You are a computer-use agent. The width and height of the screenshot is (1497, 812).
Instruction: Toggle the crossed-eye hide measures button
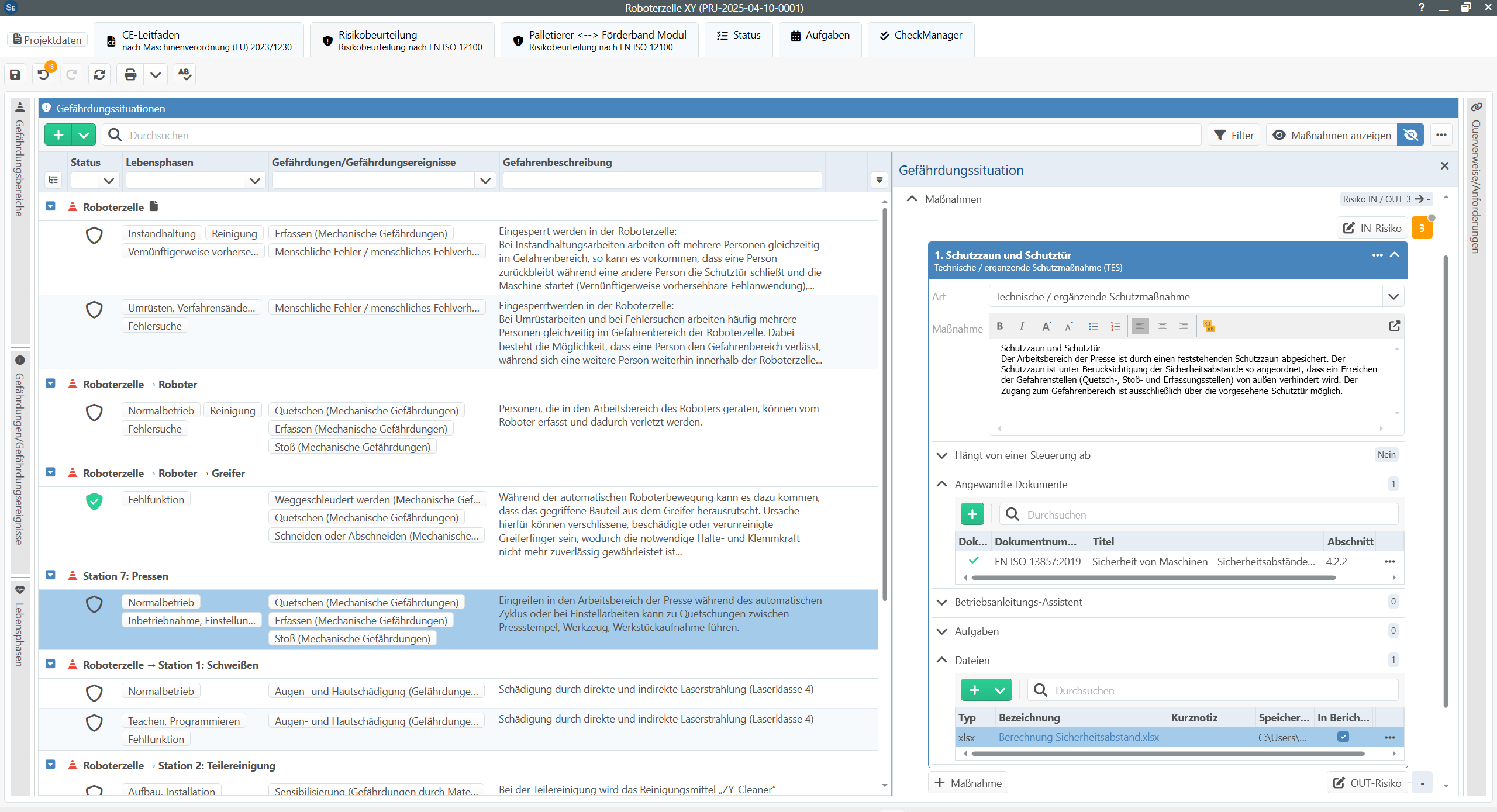[x=1410, y=135]
